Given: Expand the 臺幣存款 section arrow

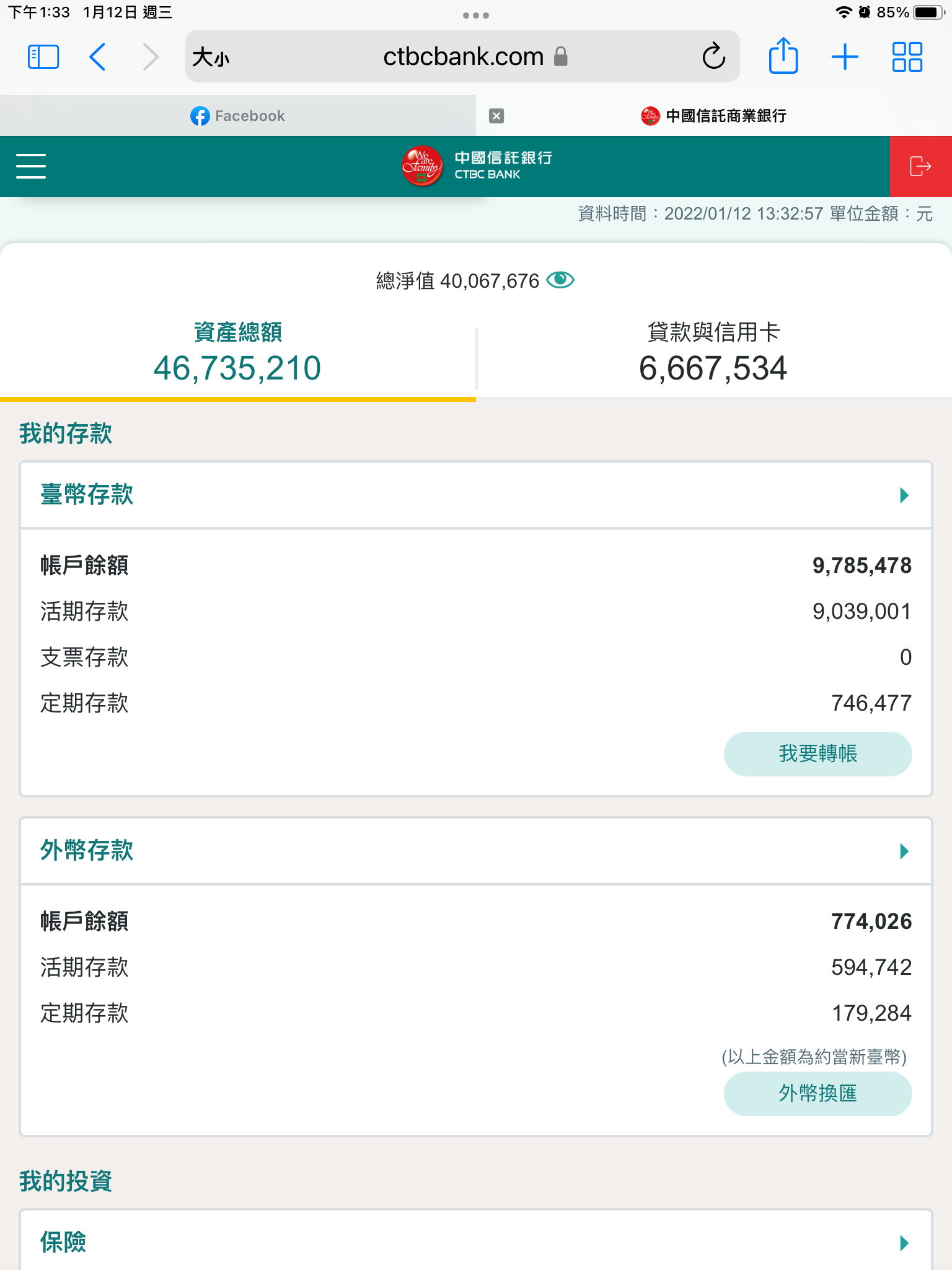Looking at the screenshot, I should [904, 495].
